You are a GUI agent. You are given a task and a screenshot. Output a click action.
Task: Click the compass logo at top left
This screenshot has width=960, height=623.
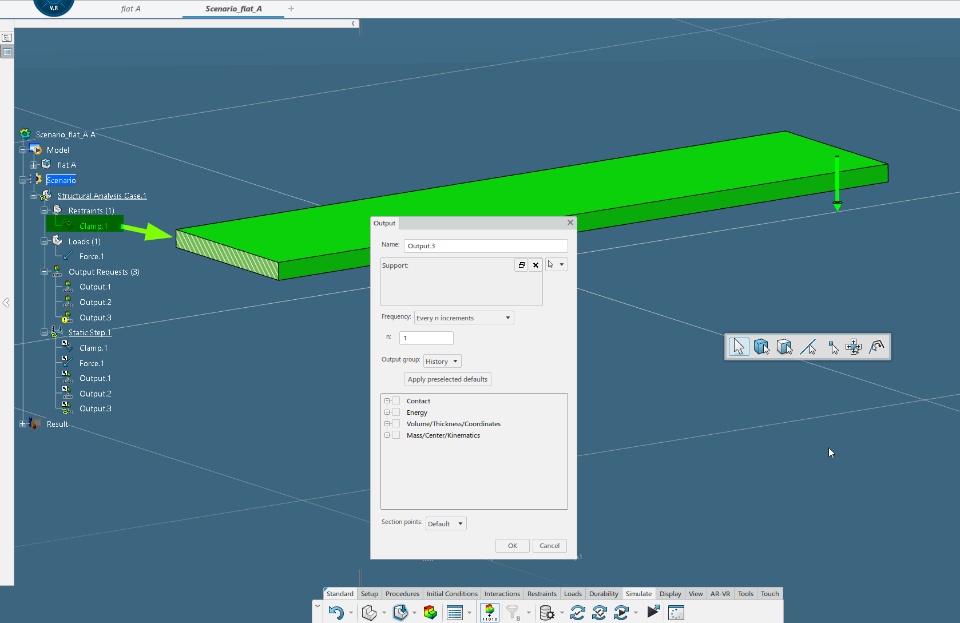54,6
